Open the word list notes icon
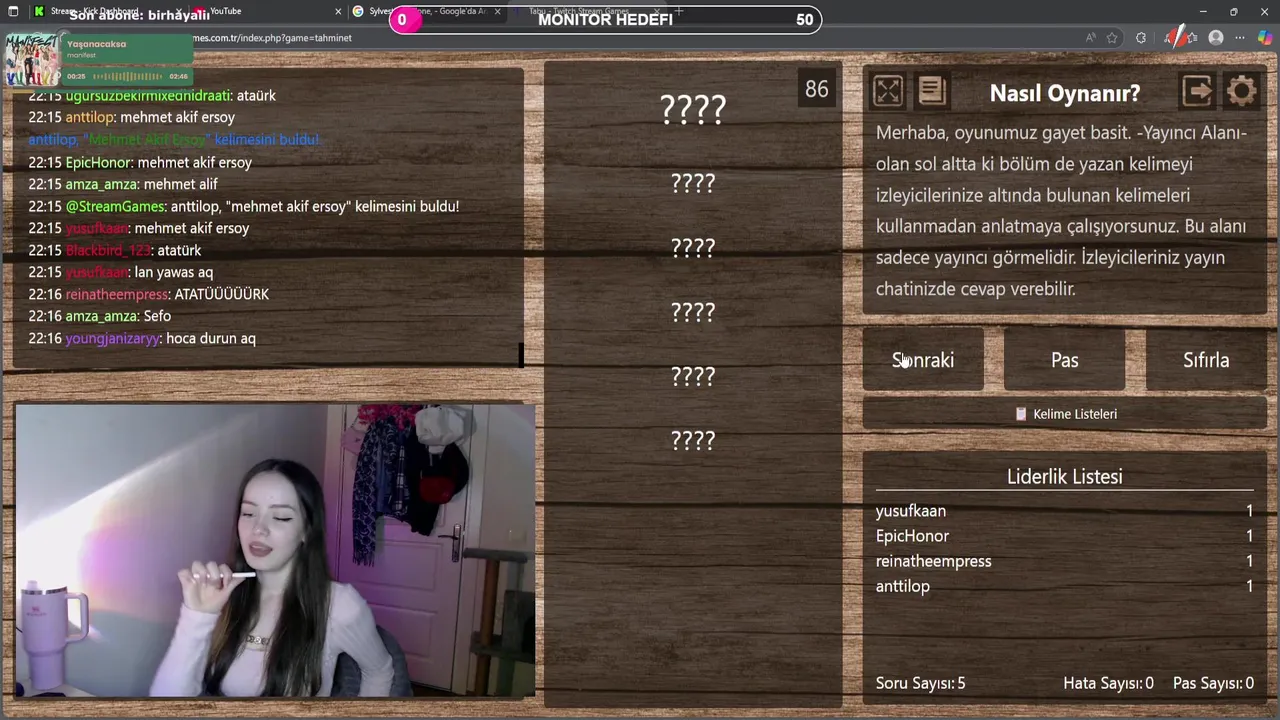Image resolution: width=1280 pixels, height=720 pixels. click(x=932, y=92)
